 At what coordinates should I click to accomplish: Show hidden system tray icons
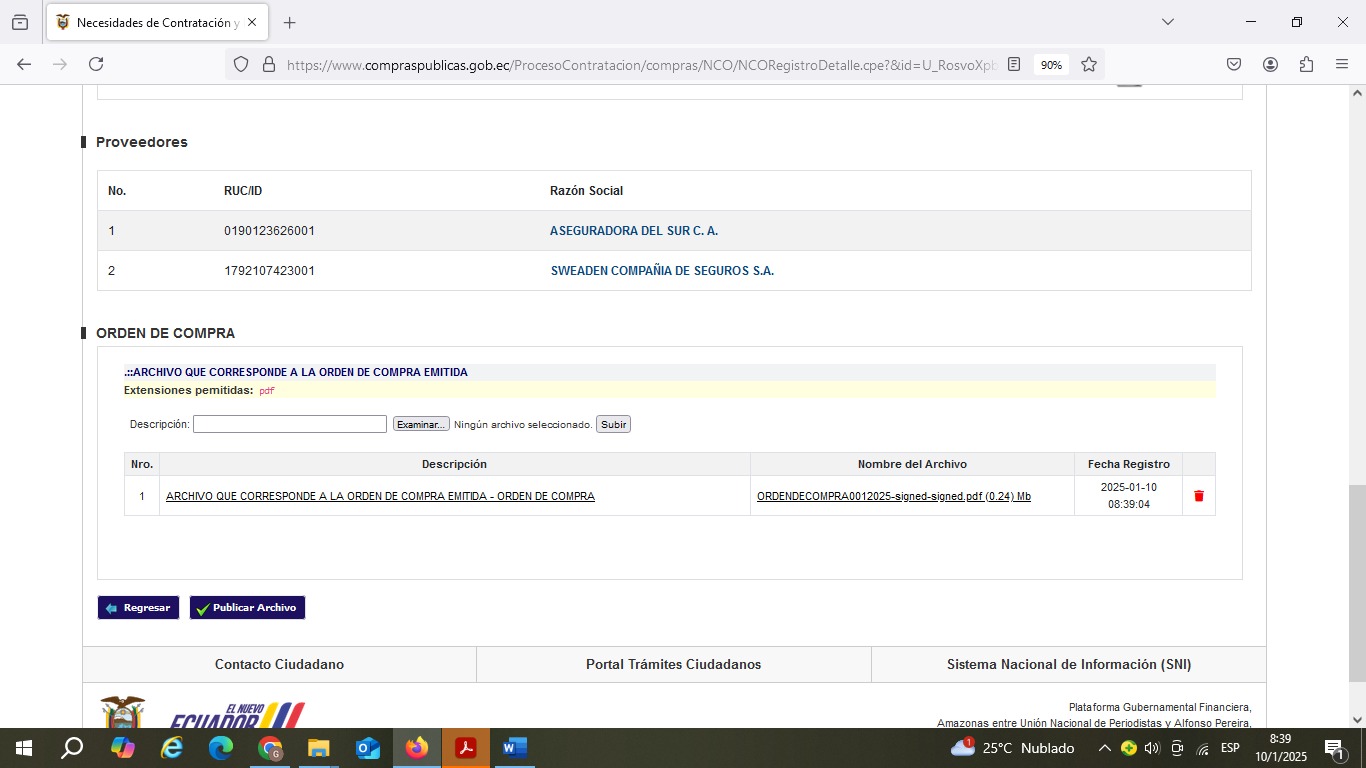click(x=1104, y=748)
